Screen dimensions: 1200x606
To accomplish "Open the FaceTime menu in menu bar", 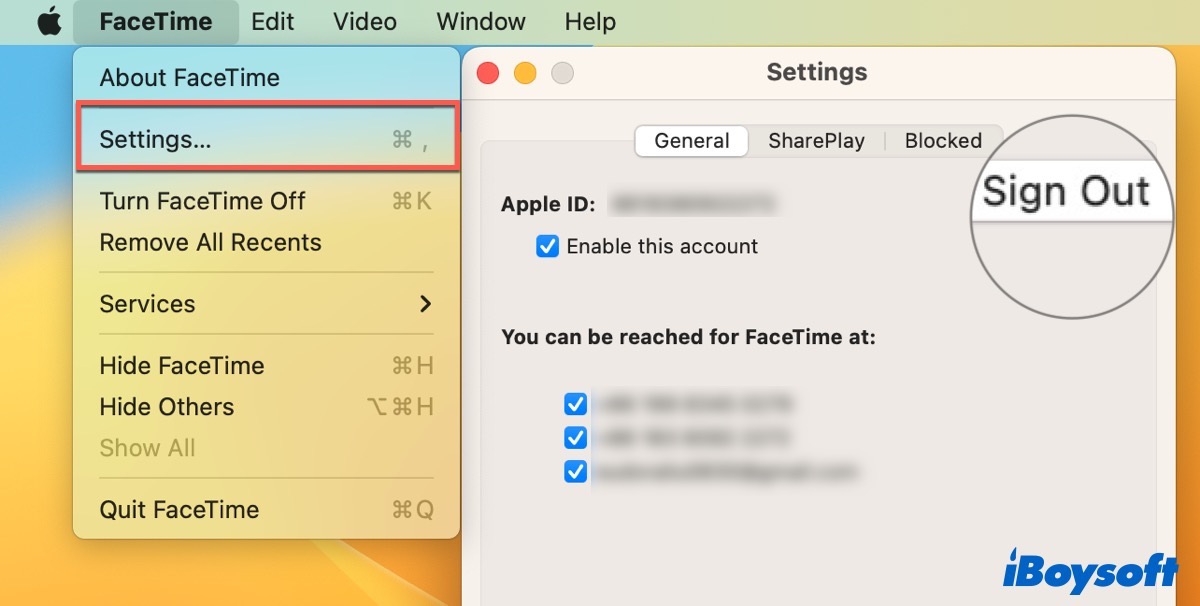I will (156, 22).
